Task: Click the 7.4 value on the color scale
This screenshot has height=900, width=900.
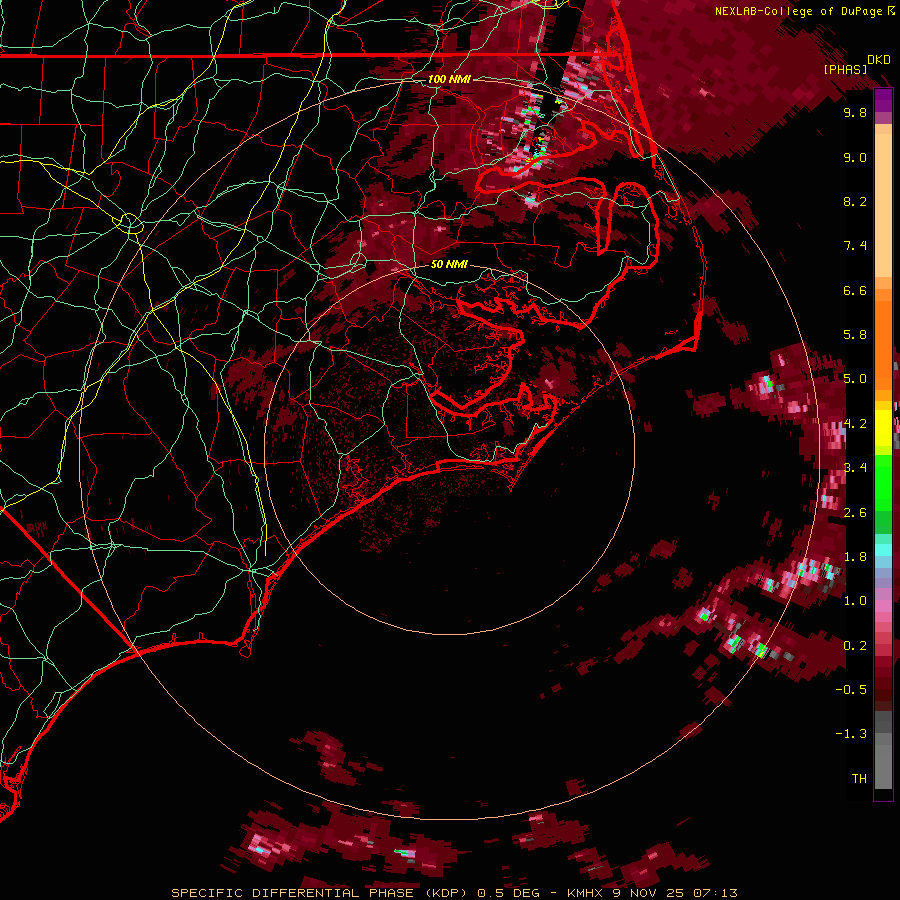Action: (855, 246)
